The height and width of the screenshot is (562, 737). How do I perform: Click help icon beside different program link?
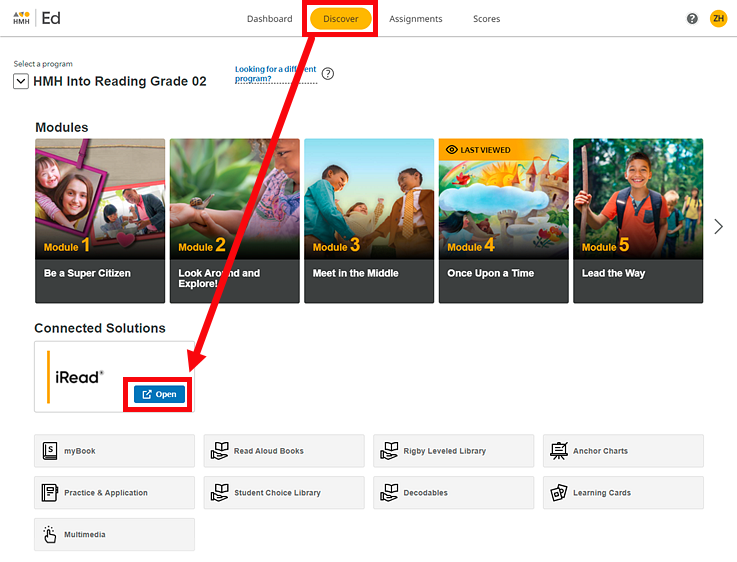pos(328,74)
